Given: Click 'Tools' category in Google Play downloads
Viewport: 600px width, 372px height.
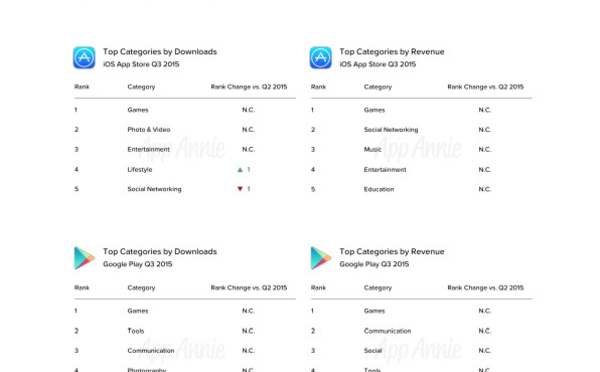Looking at the screenshot, I should (x=136, y=331).
